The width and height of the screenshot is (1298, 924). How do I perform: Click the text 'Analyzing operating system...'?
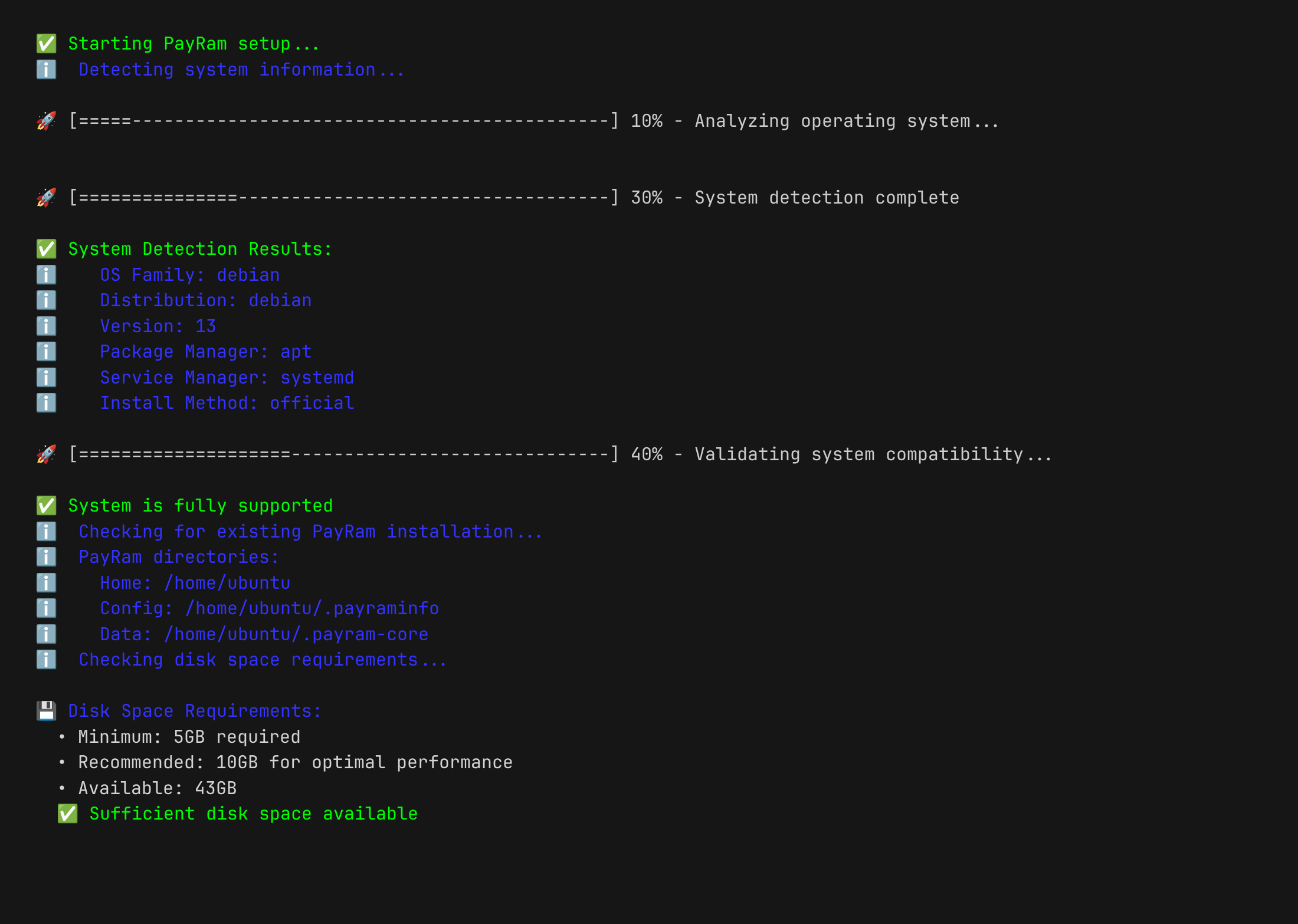[847, 121]
